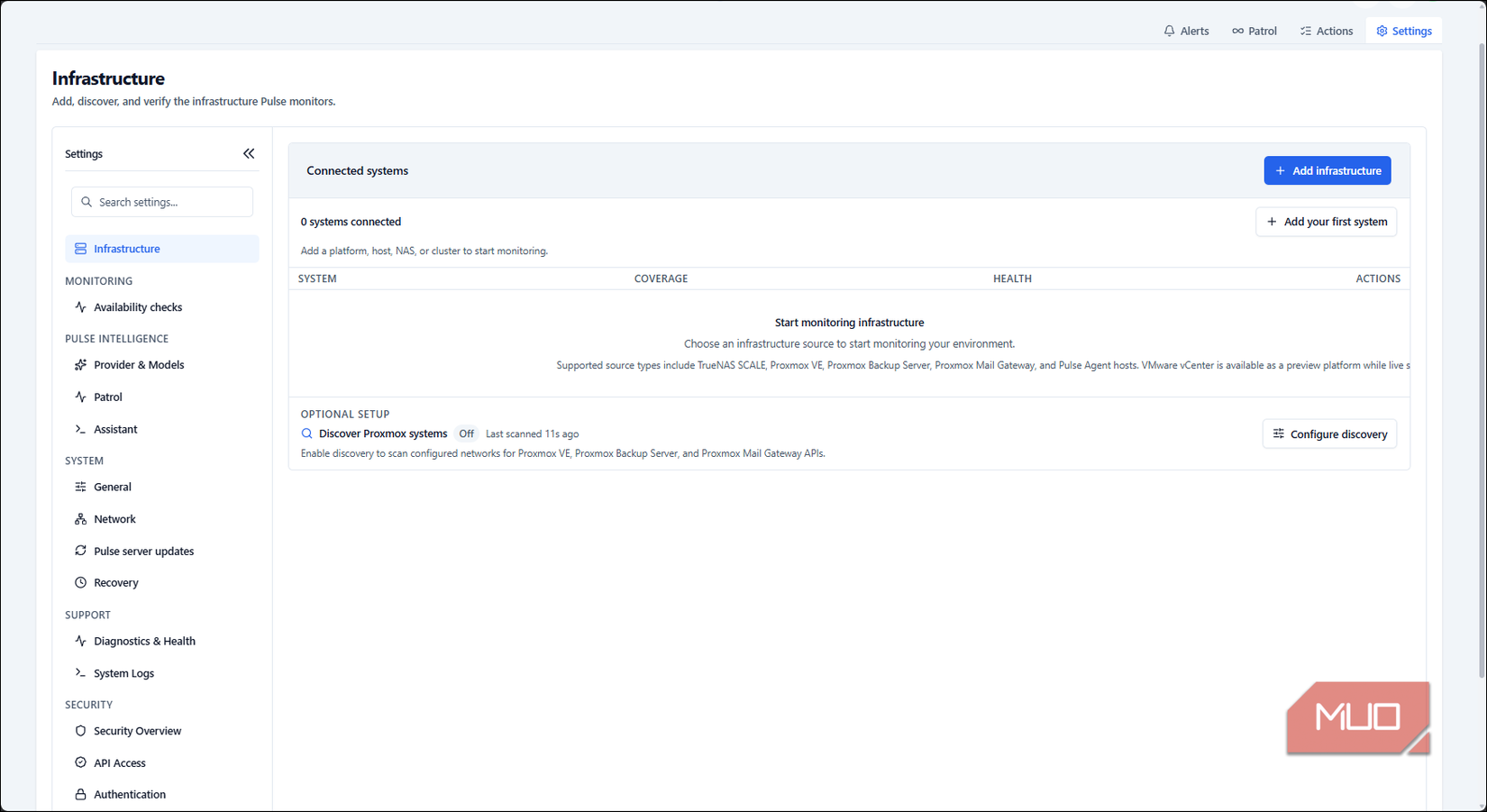
Task: Click the HEALTH column header
Action: coord(1012,278)
